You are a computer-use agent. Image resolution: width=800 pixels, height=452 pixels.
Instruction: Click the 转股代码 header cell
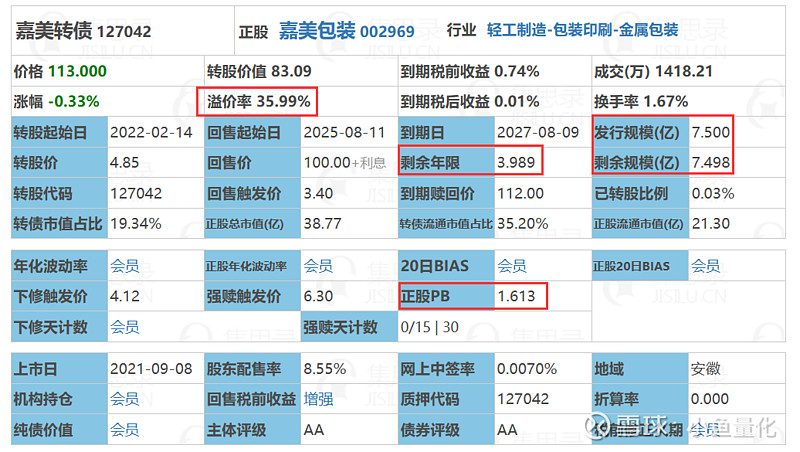click(59, 193)
